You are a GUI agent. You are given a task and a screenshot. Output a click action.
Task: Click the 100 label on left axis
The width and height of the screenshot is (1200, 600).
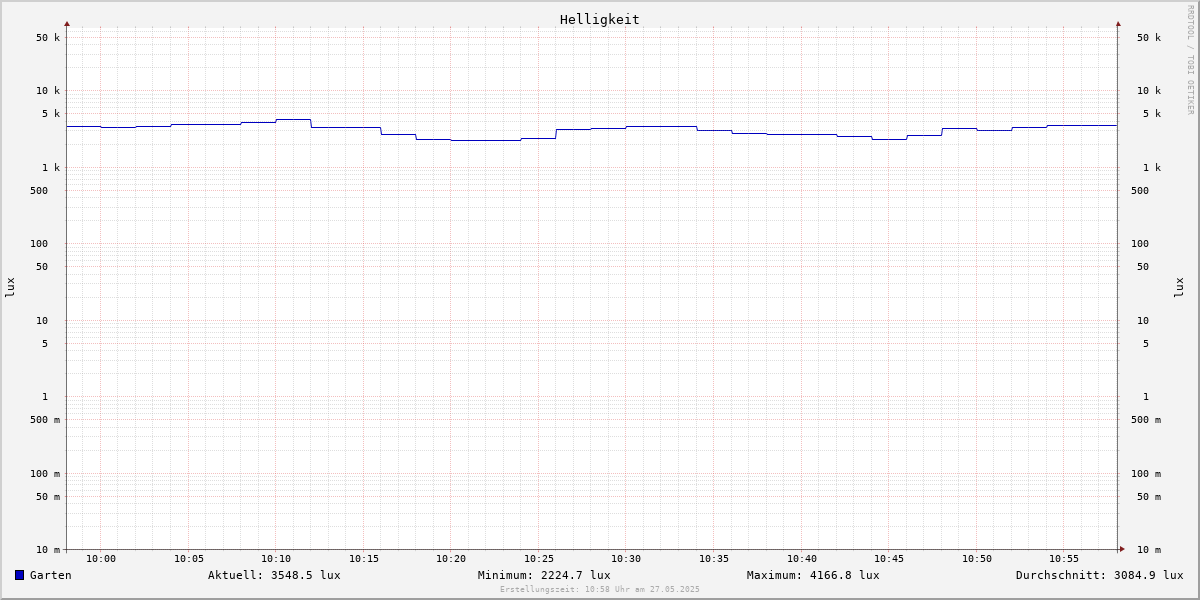click(x=39, y=244)
